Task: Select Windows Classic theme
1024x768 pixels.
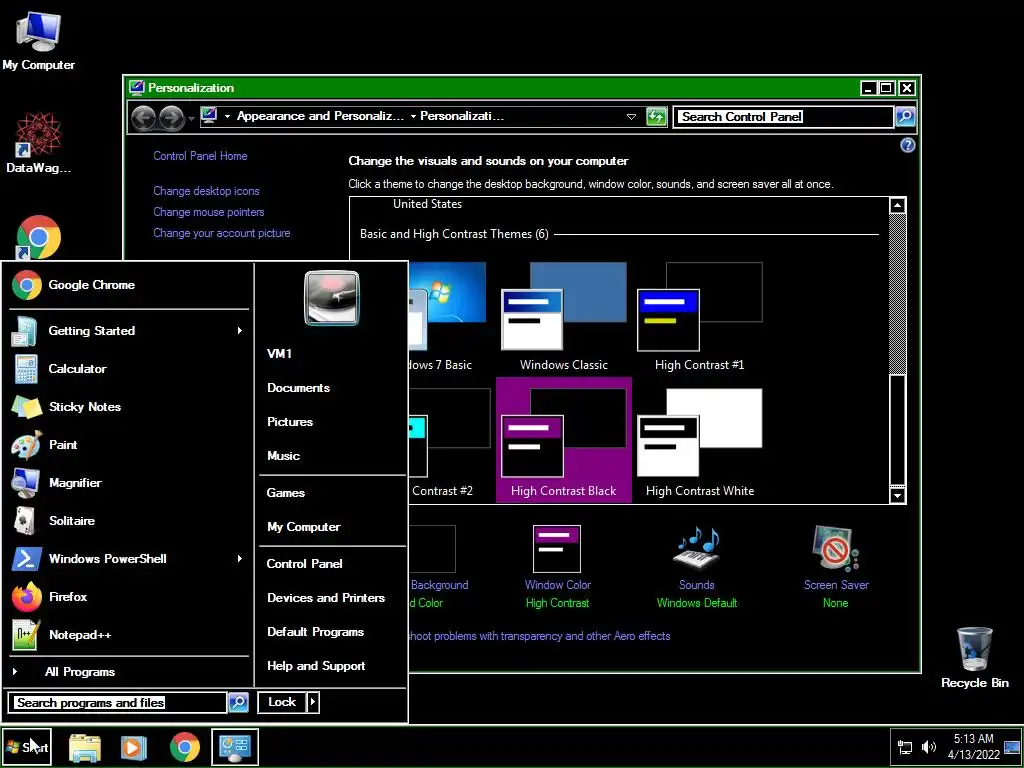Action: pos(564,317)
